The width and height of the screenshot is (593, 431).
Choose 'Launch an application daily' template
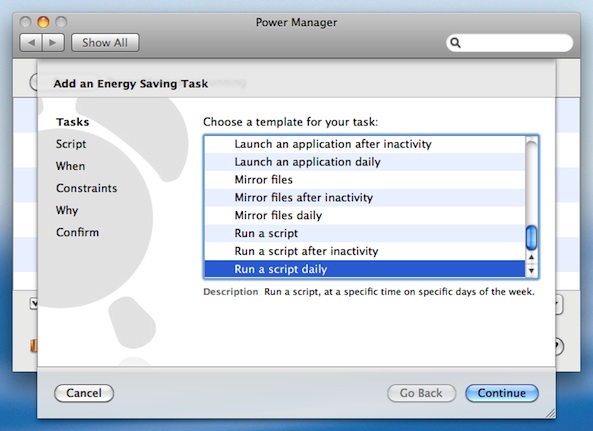(x=365, y=162)
